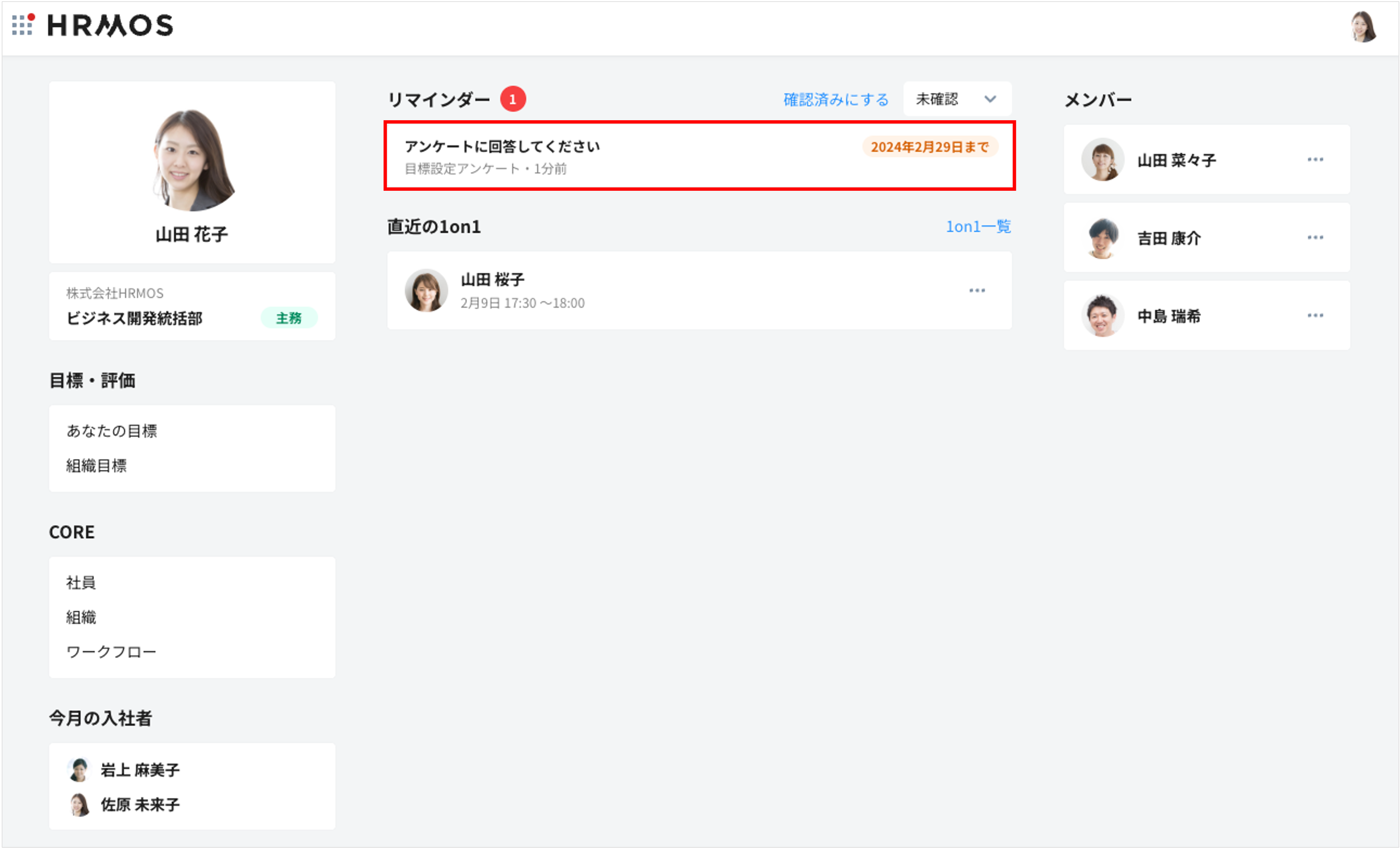Click the HRMOS logo

tap(110, 26)
